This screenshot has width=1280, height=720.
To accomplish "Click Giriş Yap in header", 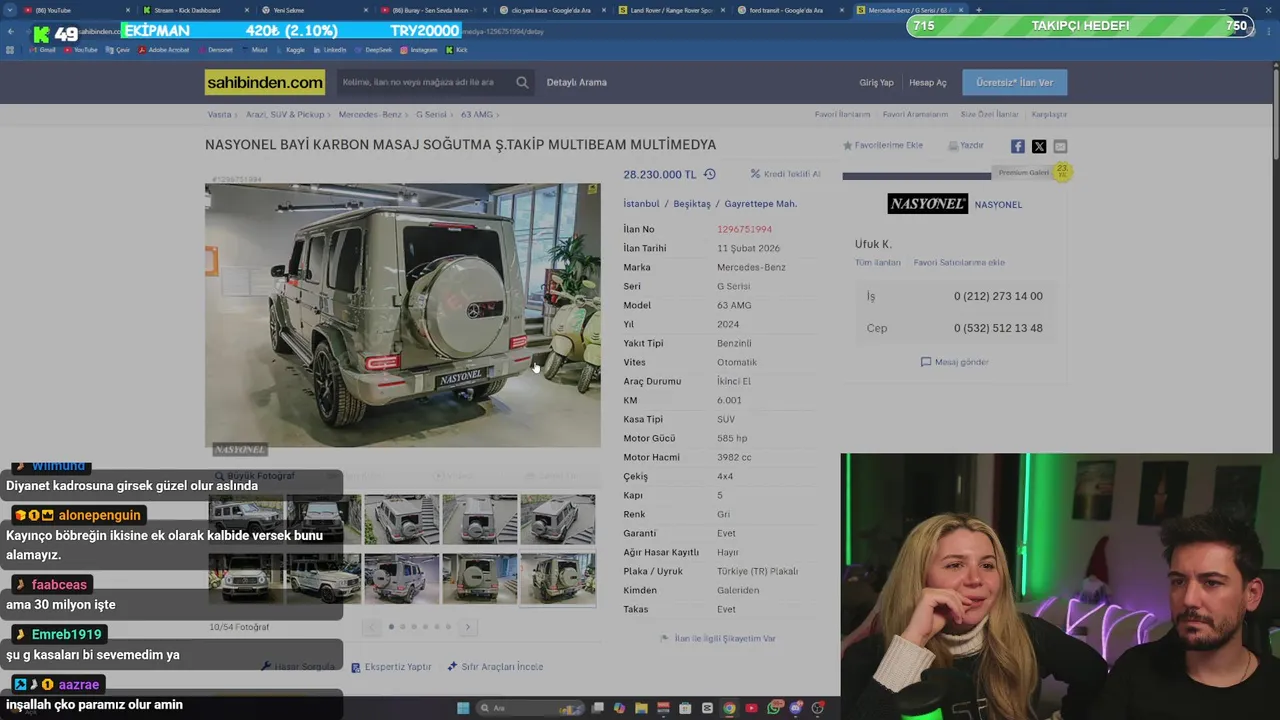I will coord(876,82).
